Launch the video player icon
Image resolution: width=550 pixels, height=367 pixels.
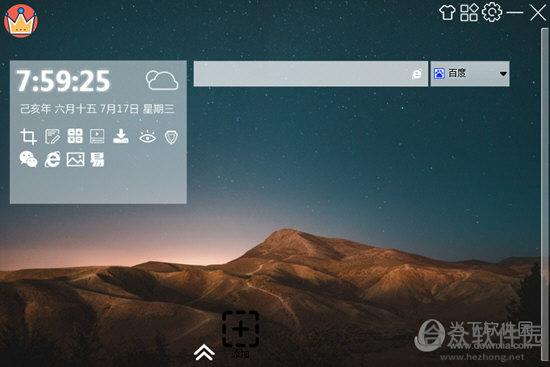coord(97,136)
